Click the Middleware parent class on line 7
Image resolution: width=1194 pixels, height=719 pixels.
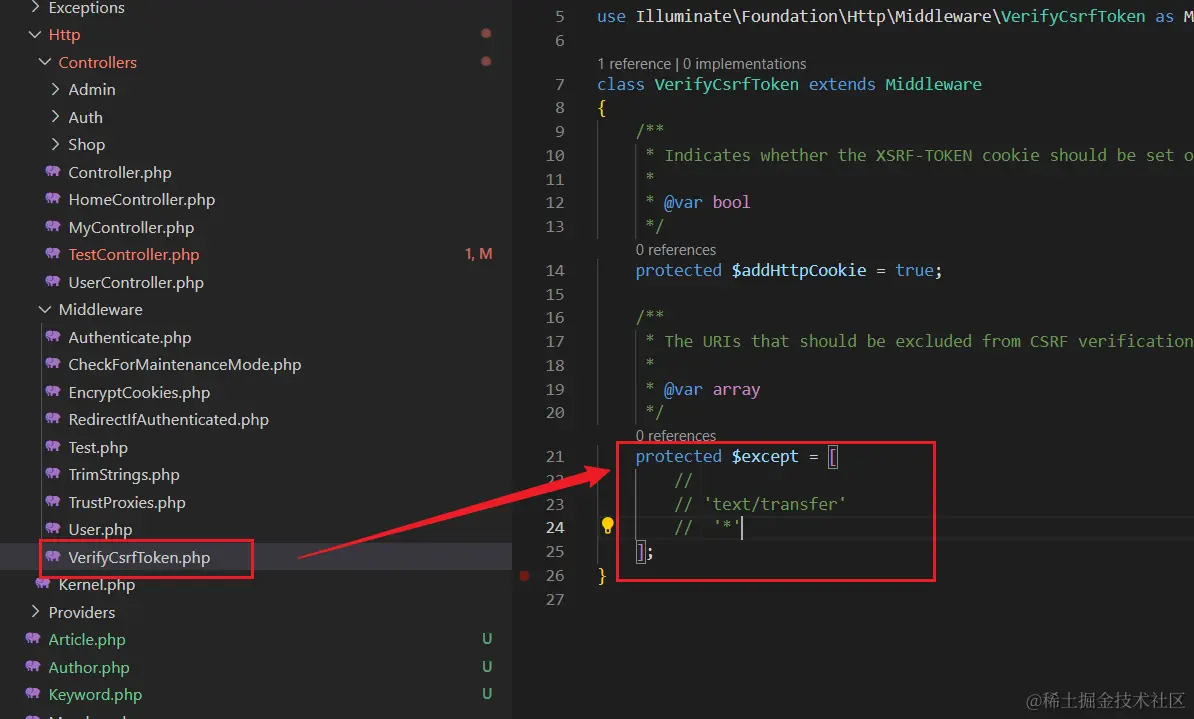[x=933, y=85]
